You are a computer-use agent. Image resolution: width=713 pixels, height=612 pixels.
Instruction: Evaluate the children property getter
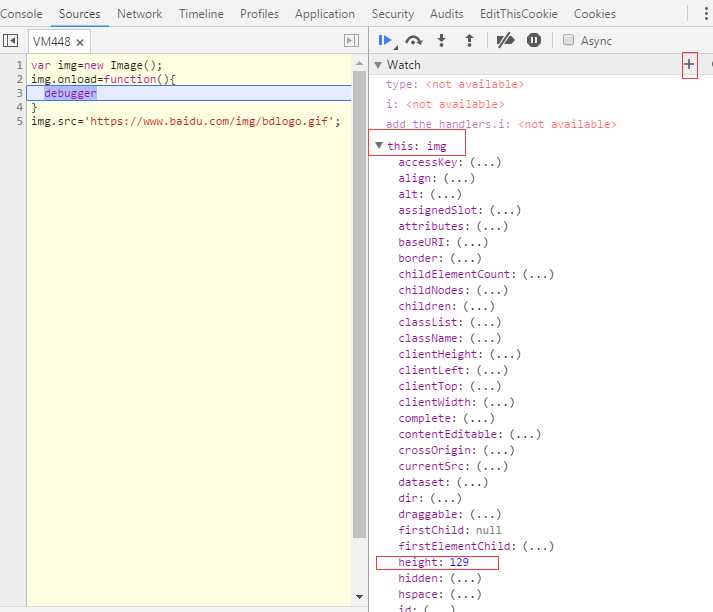click(479, 306)
